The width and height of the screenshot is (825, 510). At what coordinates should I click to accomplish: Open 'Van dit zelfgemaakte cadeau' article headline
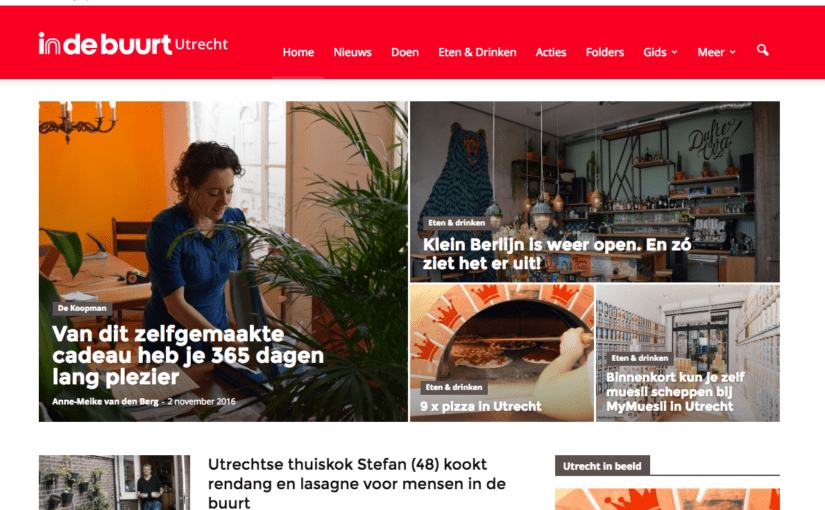188,355
